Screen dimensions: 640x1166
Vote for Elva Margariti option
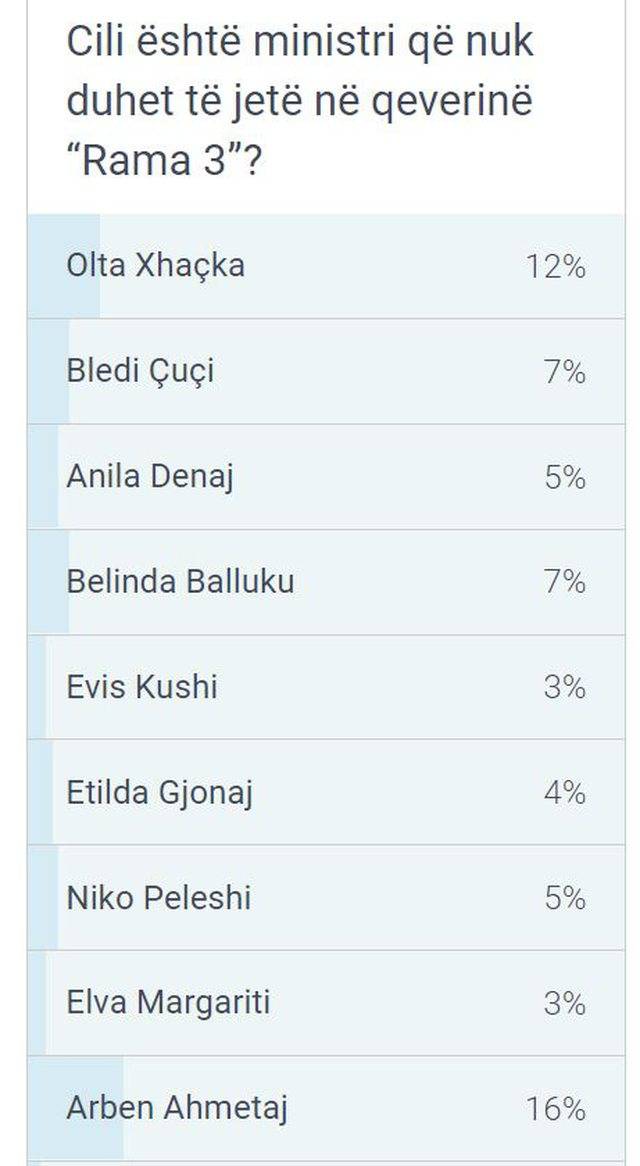pyautogui.click(x=326, y=1003)
